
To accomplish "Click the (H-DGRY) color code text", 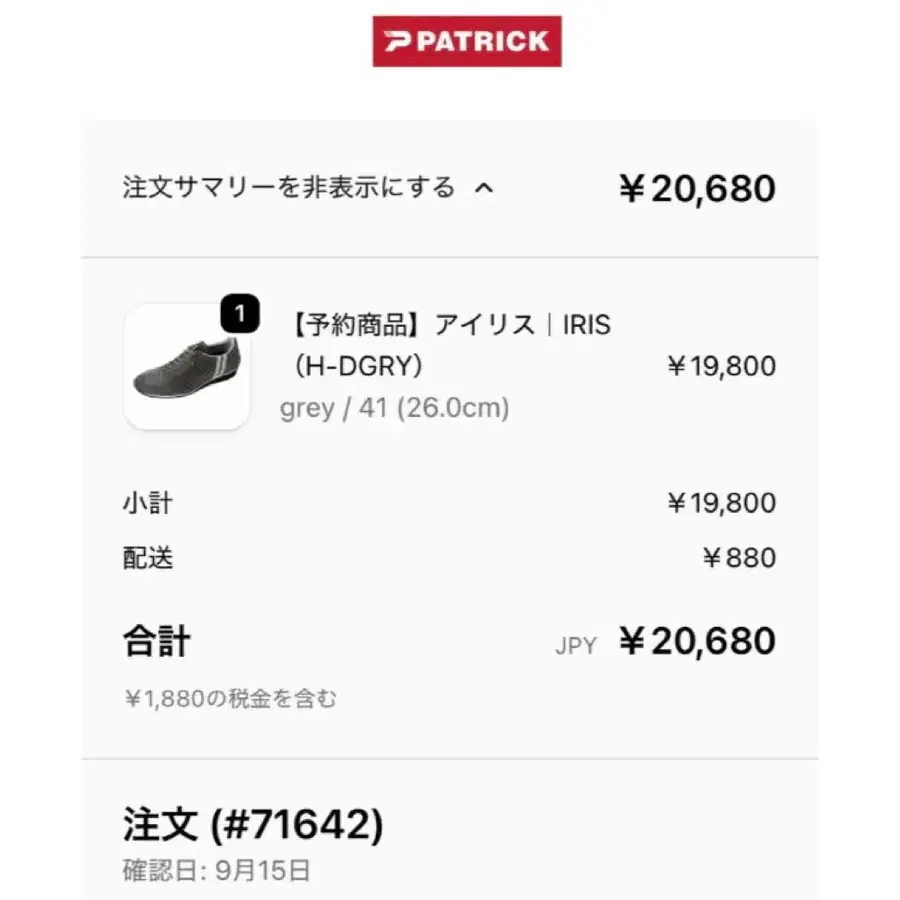I will tap(358, 367).
